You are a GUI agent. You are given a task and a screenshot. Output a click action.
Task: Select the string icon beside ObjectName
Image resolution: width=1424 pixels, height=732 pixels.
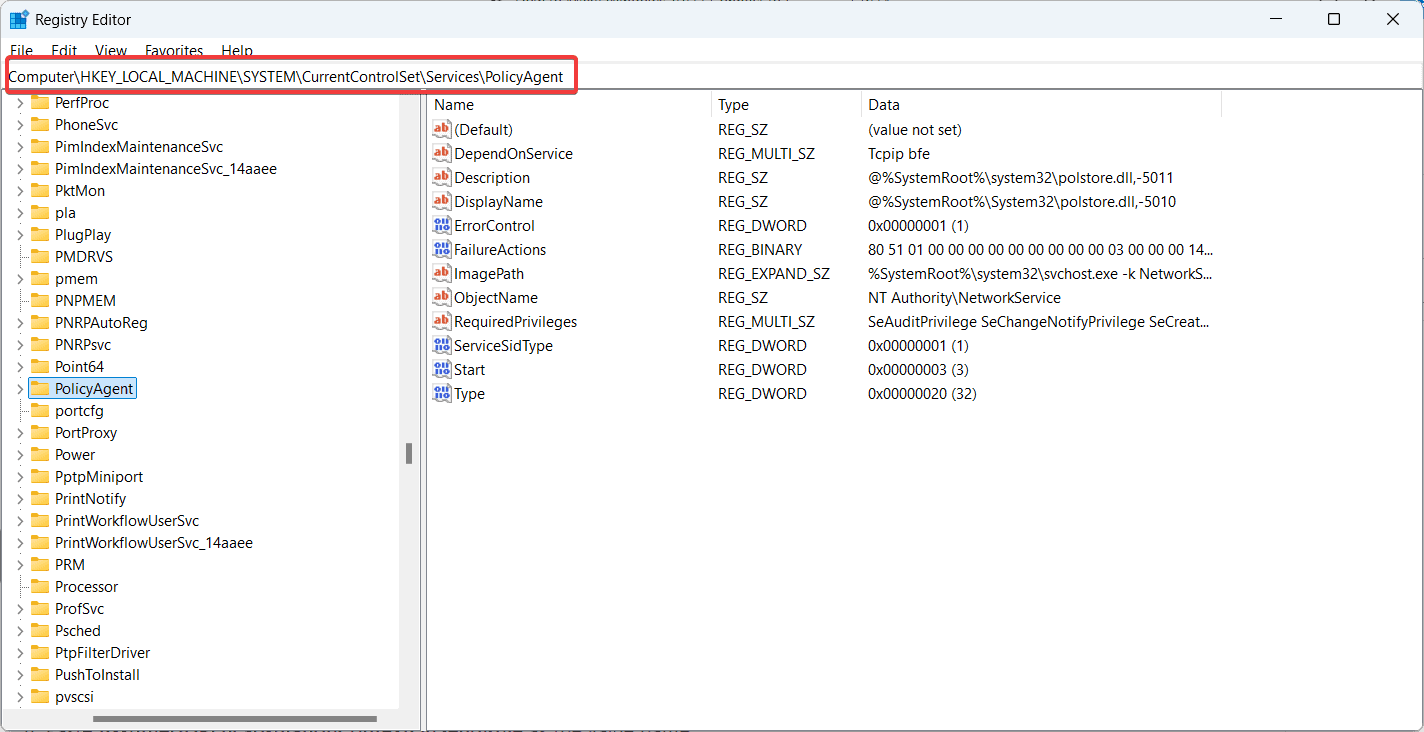[x=442, y=297]
